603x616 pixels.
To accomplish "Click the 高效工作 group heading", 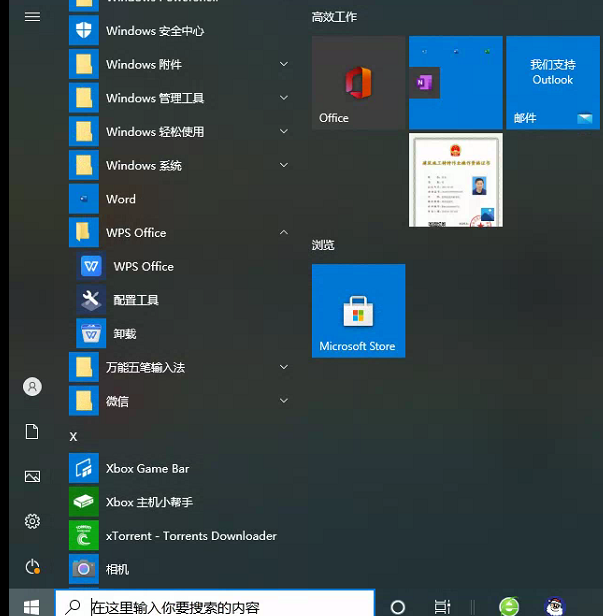I will tap(334, 17).
